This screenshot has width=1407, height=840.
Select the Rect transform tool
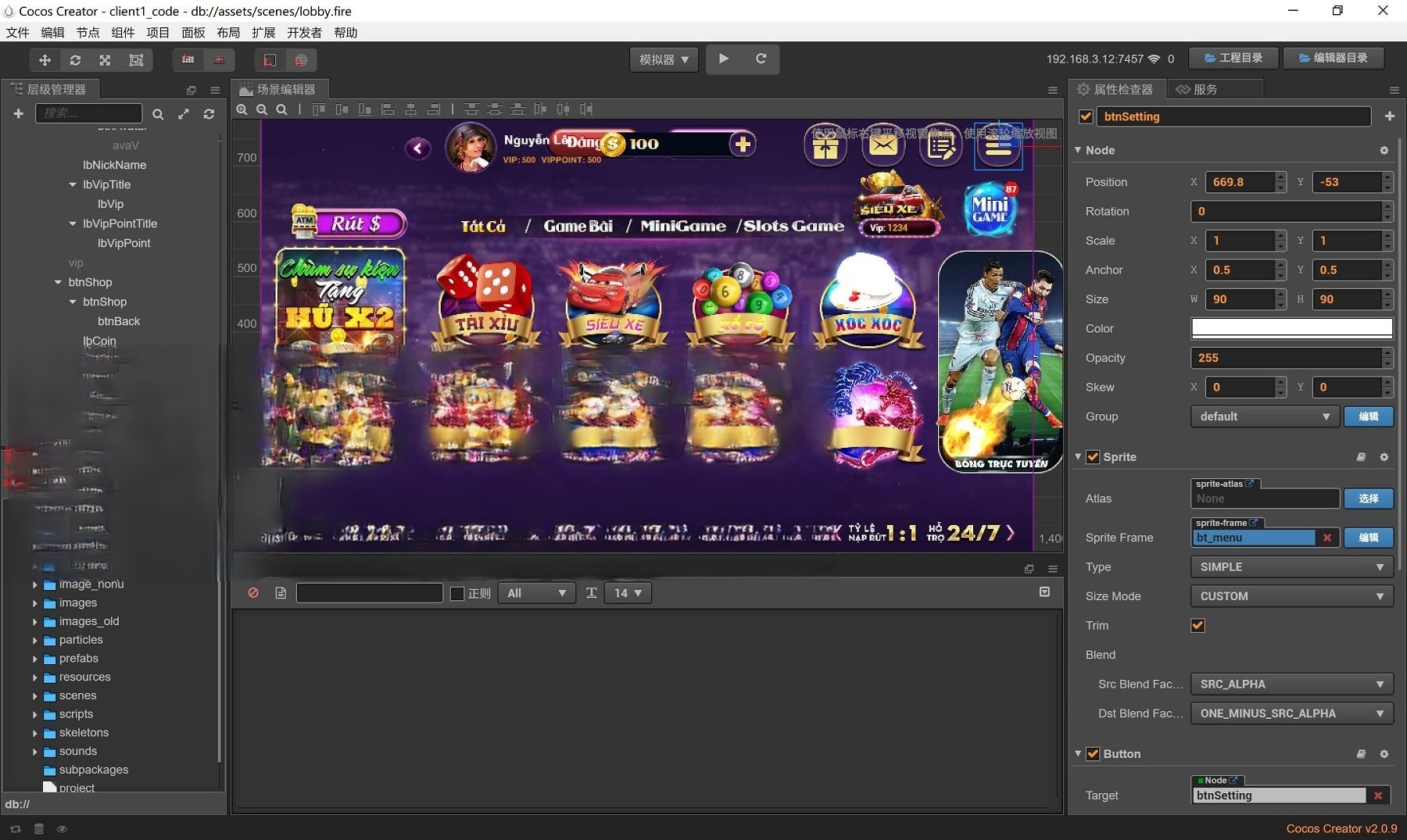(x=136, y=60)
